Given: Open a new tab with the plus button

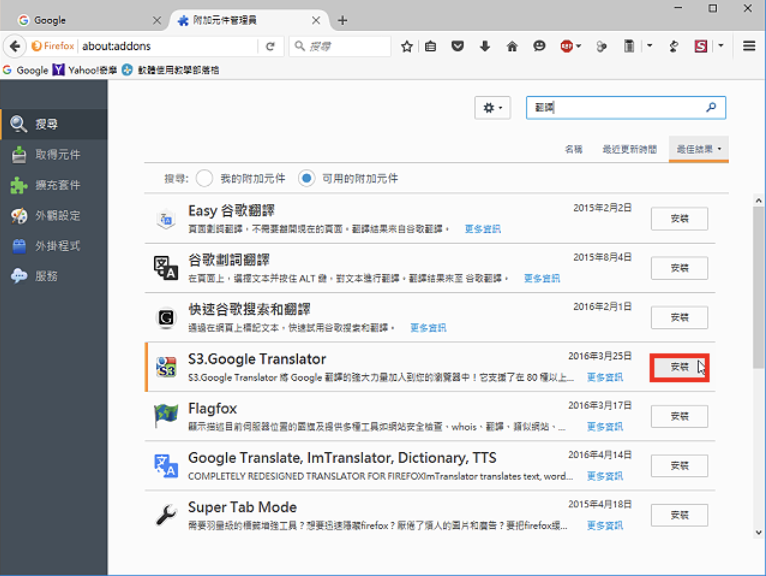Looking at the screenshot, I should point(342,20).
